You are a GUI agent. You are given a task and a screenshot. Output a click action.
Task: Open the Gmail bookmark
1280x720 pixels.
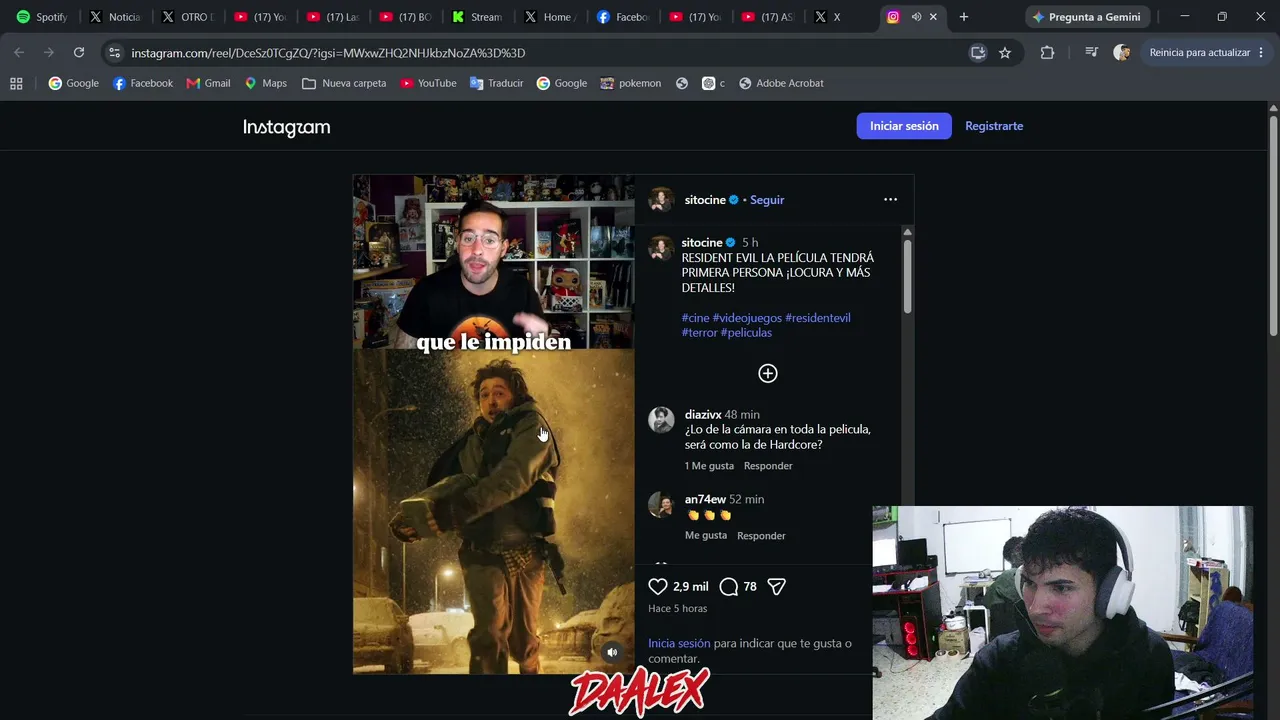click(x=208, y=83)
